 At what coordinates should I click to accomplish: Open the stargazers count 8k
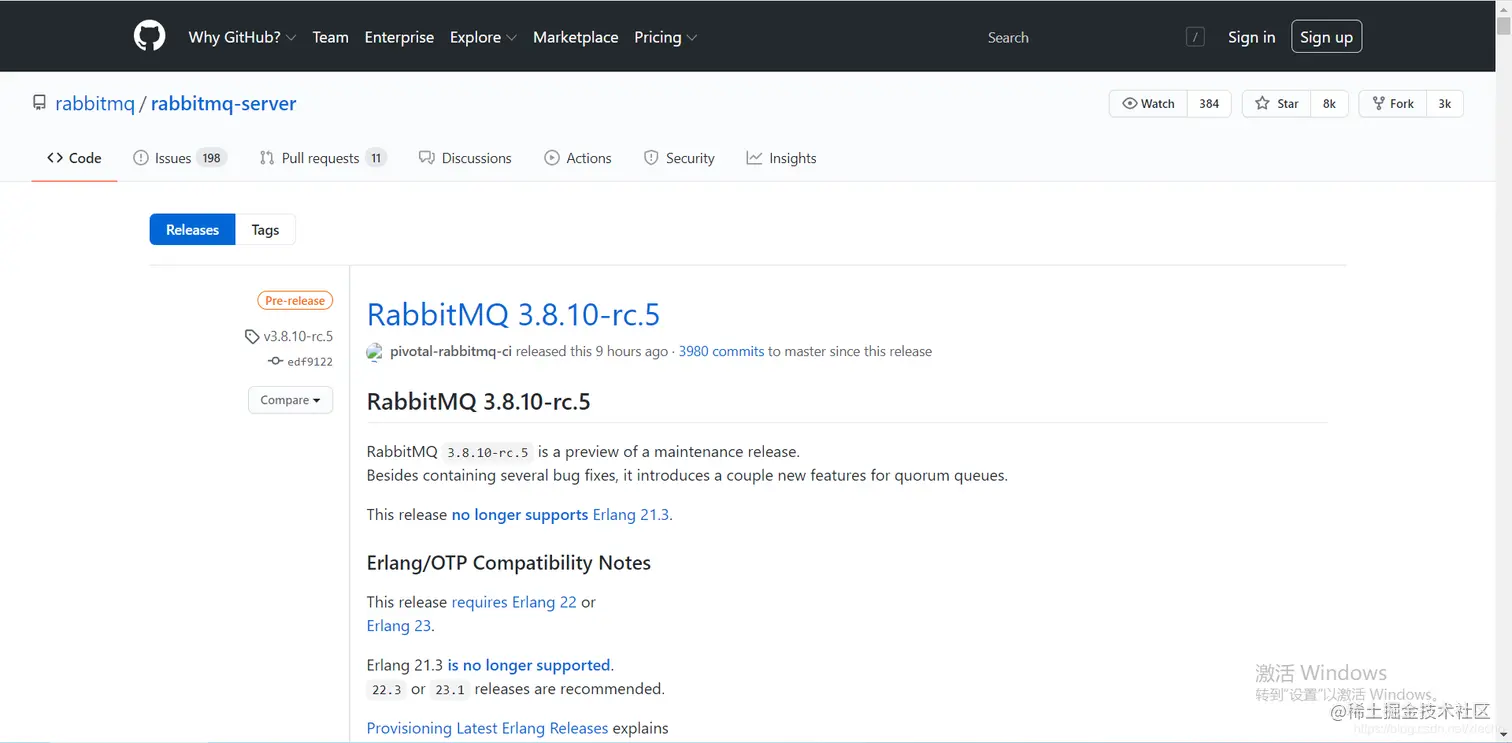(x=1329, y=104)
